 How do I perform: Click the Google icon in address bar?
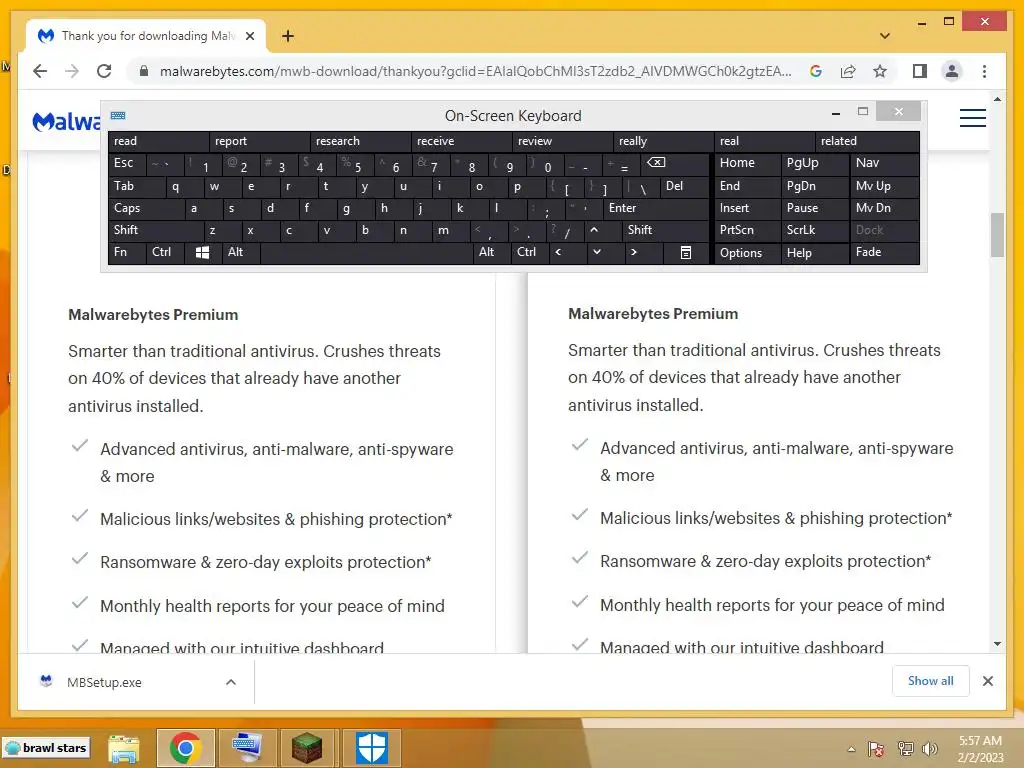click(x=816, y=71)
